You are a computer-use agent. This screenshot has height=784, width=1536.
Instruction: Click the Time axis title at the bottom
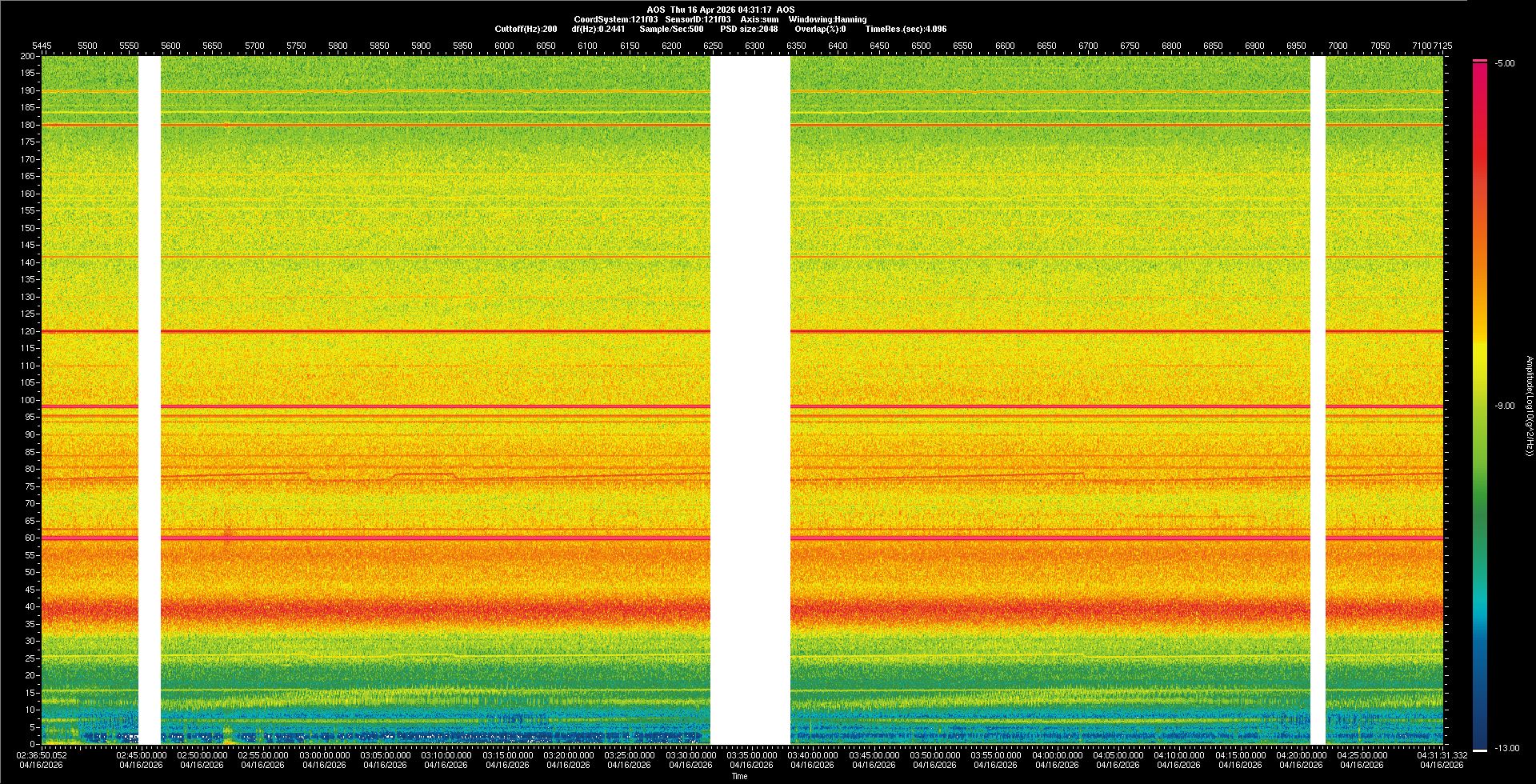point(739,776)
